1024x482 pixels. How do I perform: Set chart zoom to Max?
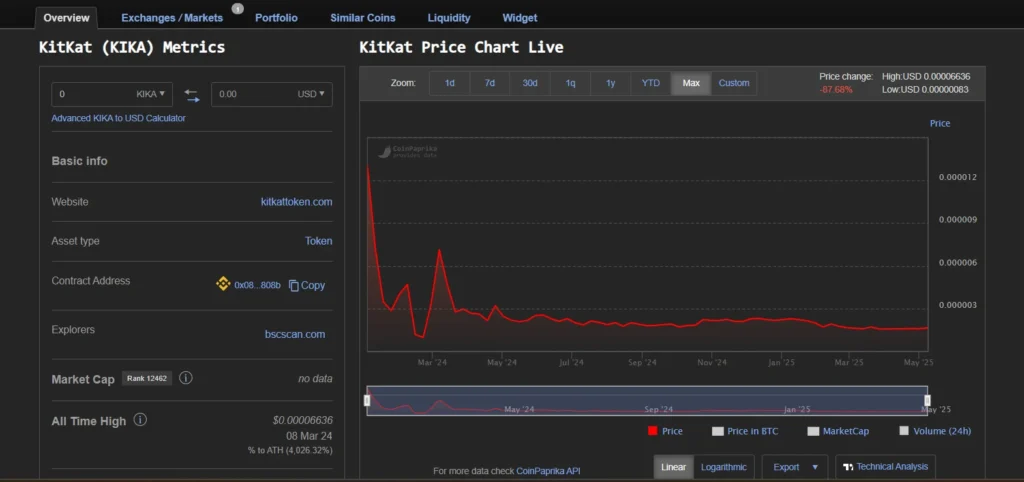point(691,83)
